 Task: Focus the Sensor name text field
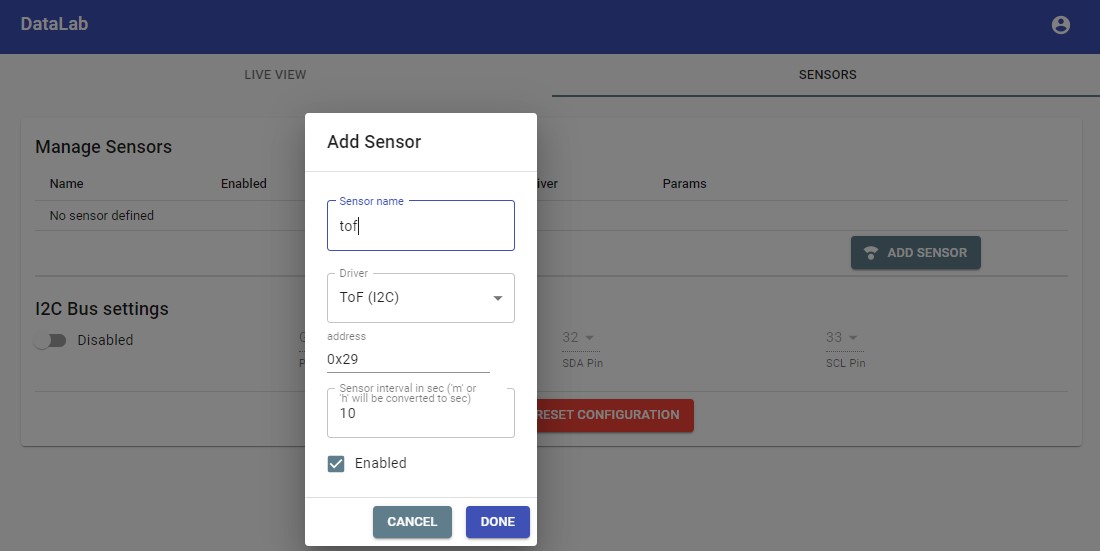[420, 227]
